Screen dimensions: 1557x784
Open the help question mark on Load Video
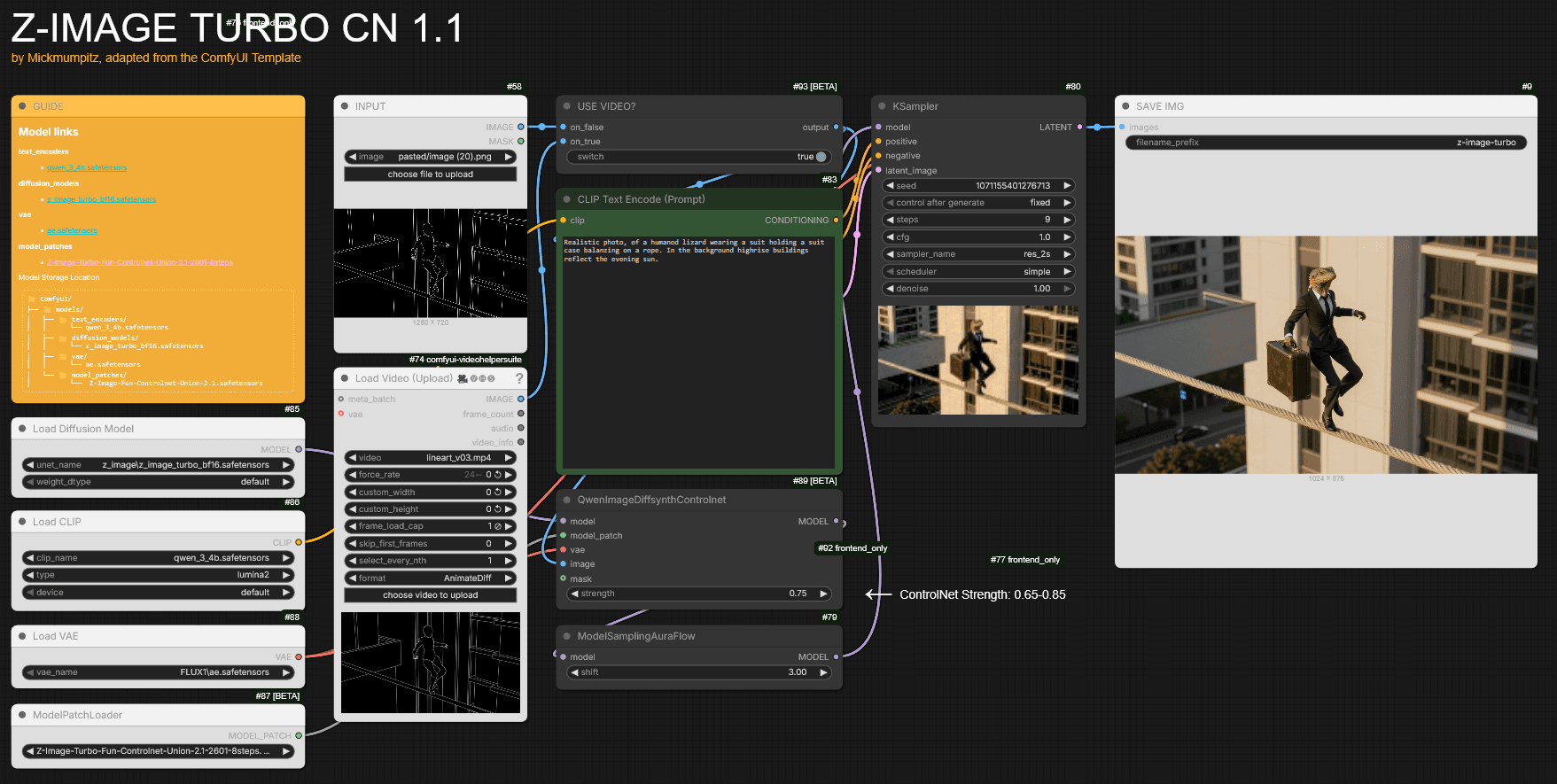click(519, 378)
